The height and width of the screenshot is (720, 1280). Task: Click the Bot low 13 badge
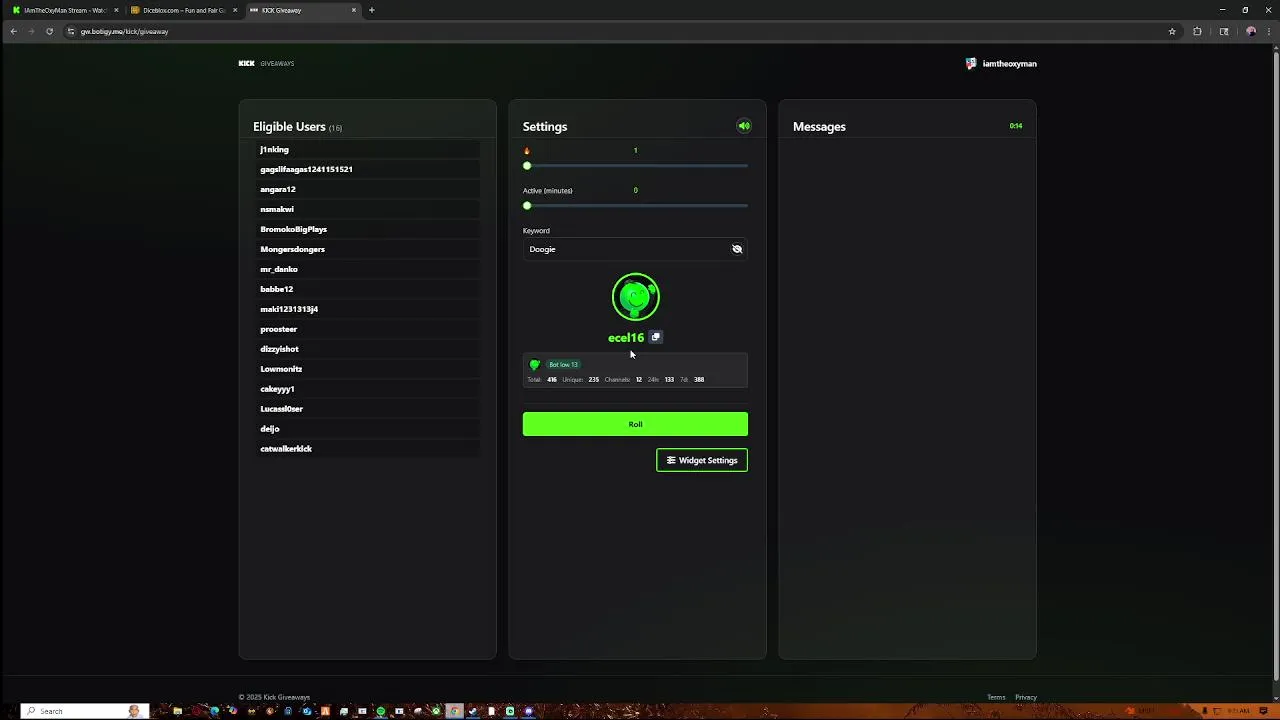563,364
